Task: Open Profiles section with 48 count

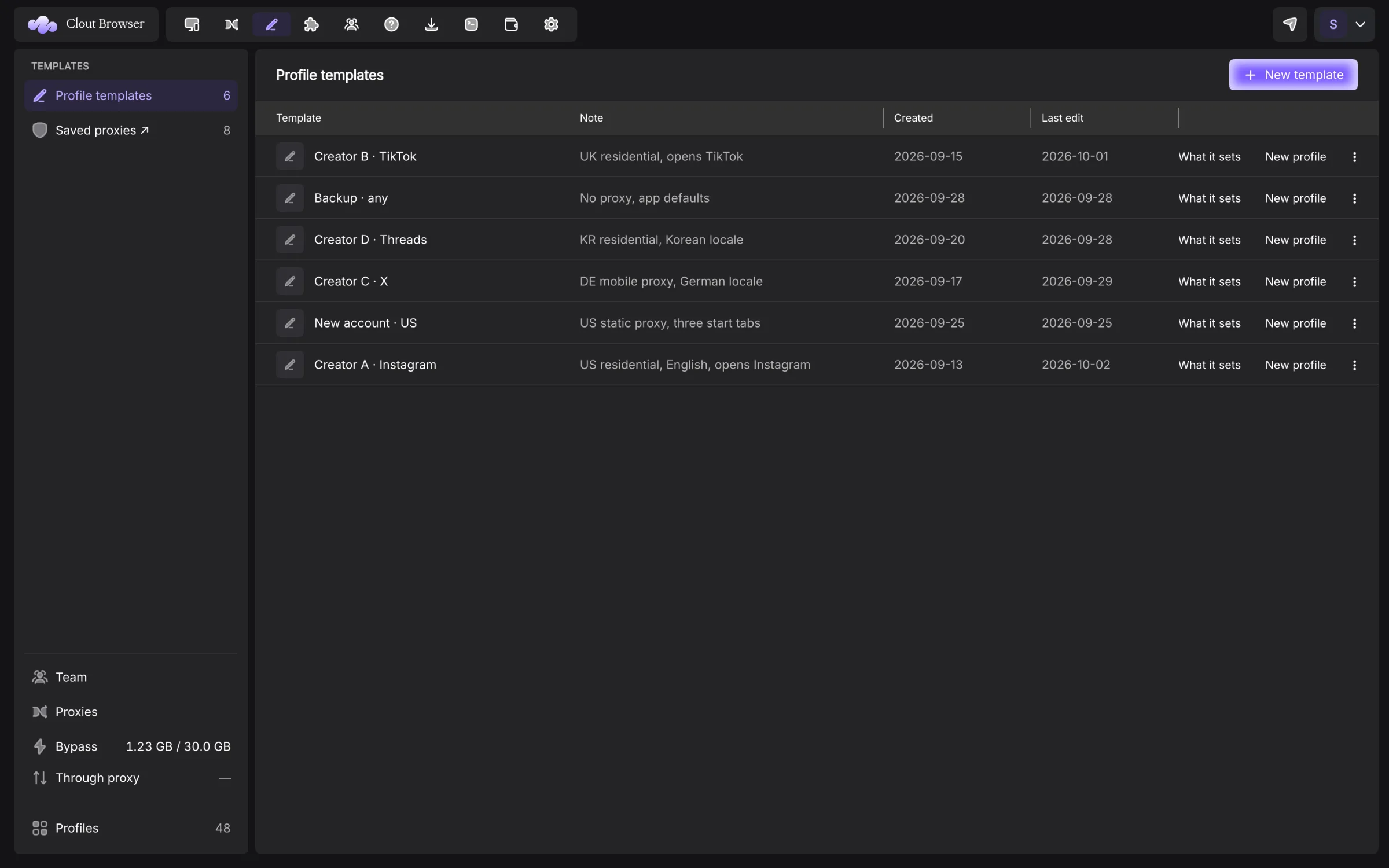Action: click(x=131, y=828)
